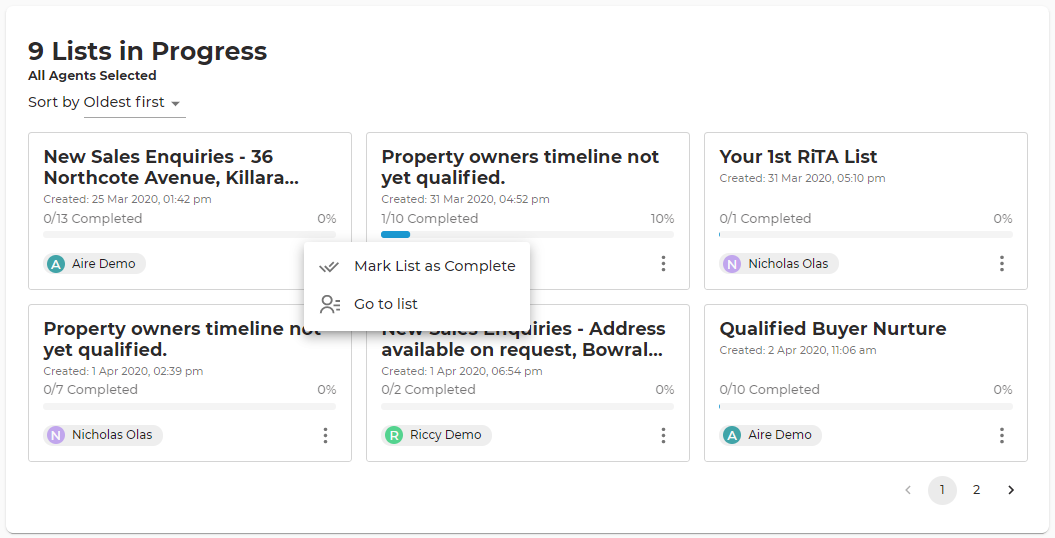Click page 1 pagination button
The height and width of the screenshot is (538, 1055).
(x=942, y=490)
